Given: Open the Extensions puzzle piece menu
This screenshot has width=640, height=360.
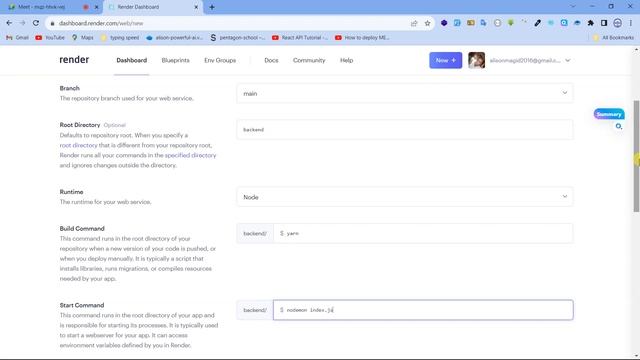Looking at the screenshot, I should (591, 23).
